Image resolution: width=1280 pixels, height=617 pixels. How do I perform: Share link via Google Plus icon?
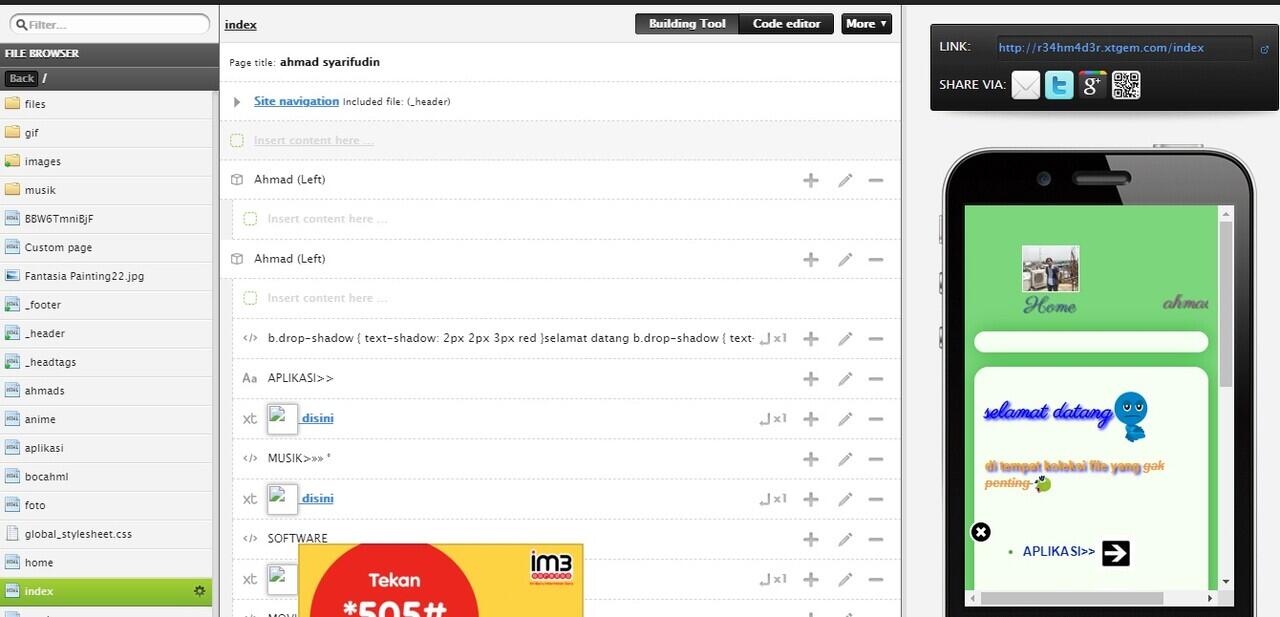[1092, 85]
